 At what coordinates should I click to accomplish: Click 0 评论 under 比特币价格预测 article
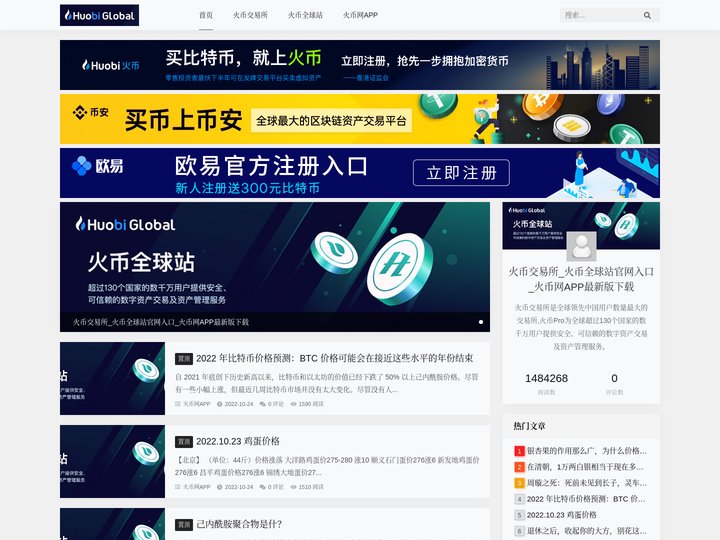click(276, 404)
